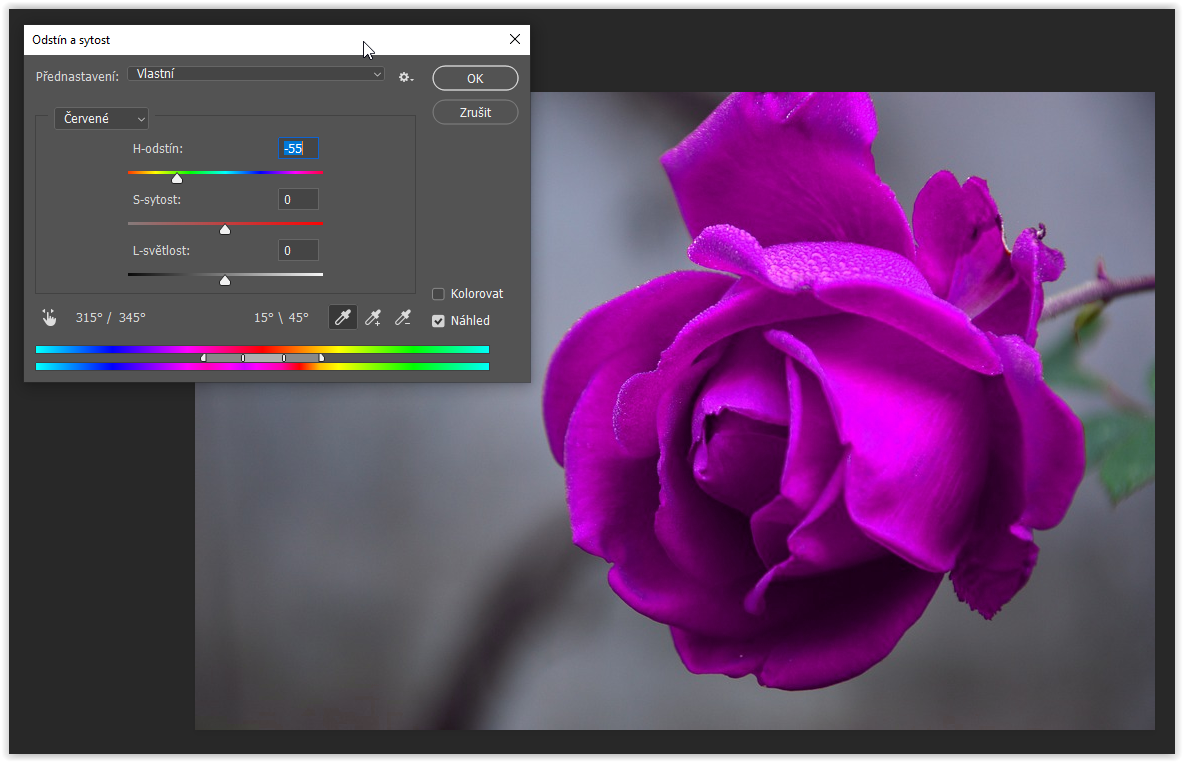1183x762 pixels.
Task: Click the 15° \ 45° range readout
Action: point(281,318)
